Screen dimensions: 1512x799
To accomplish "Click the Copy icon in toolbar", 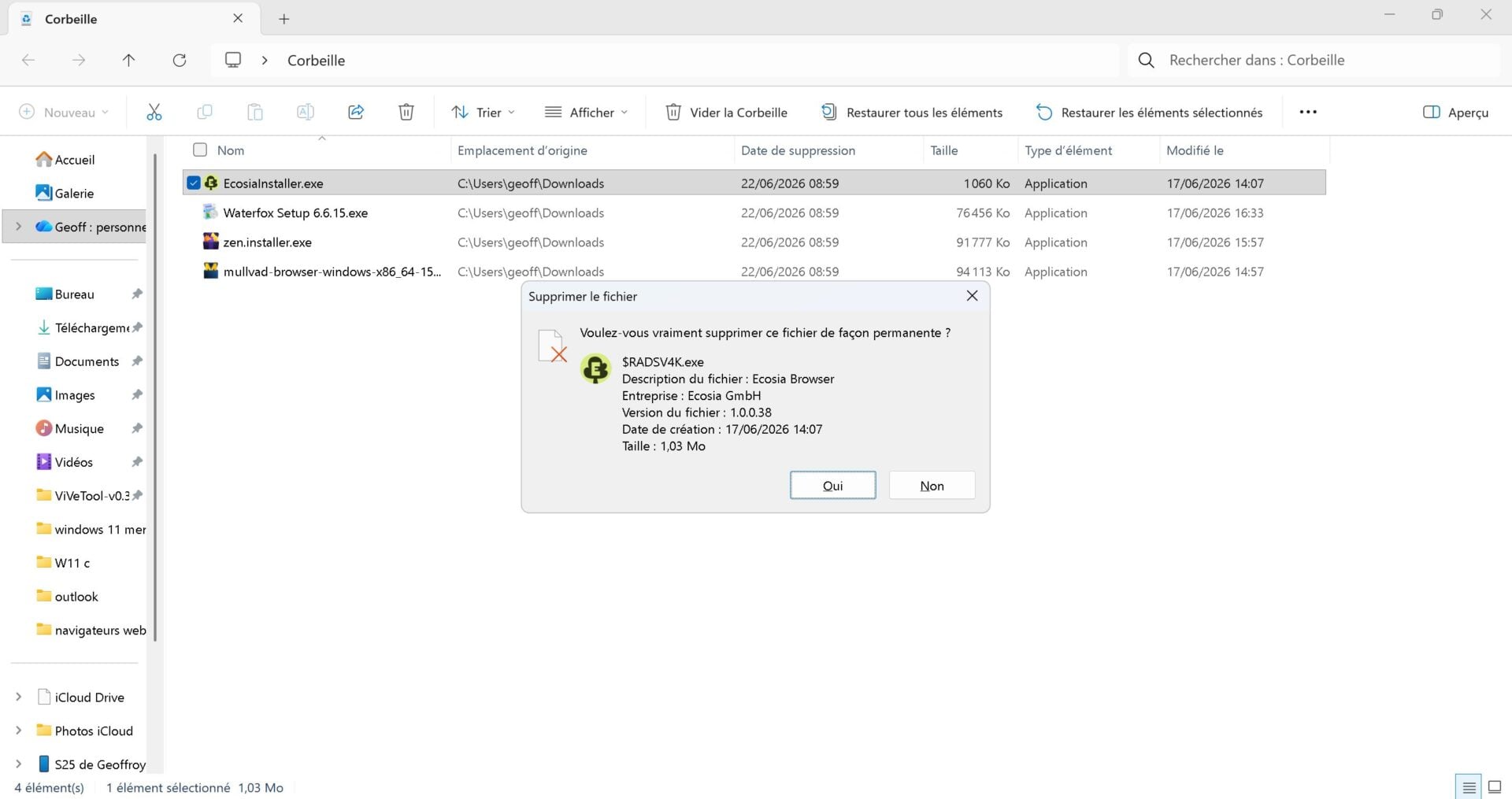I will coord(204,113).
